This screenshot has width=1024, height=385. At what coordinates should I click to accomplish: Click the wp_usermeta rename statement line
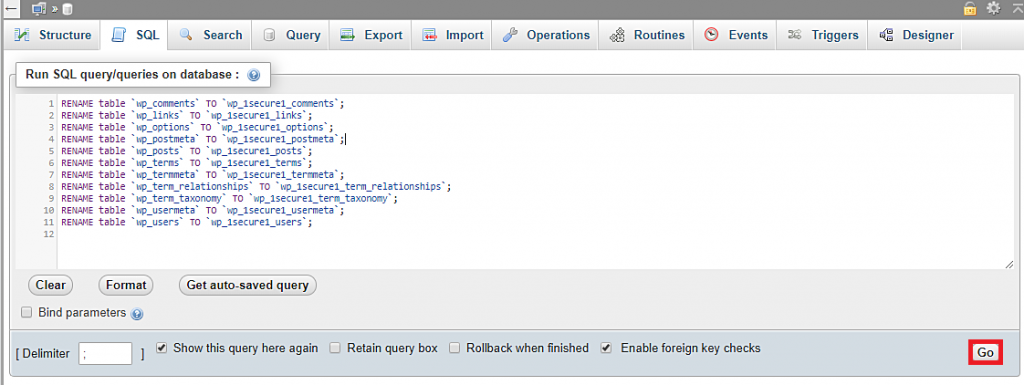202,210
